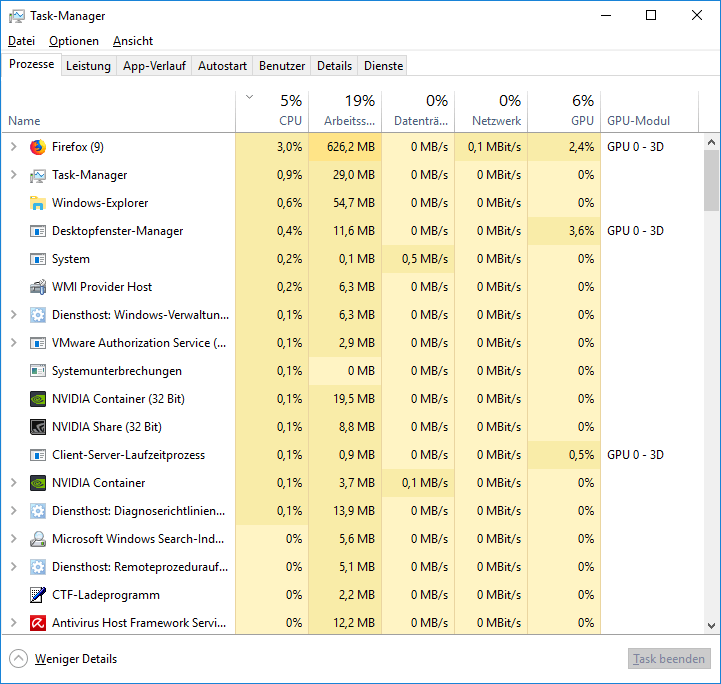Sort by the Arbeitsspeicher column header
Screen dimensions: 721x684
click(x=345, y=111)
